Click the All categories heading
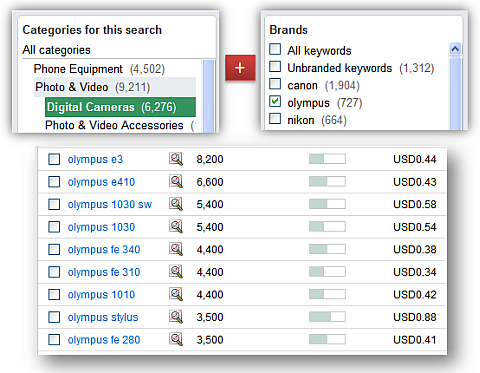480x373 pixels. [56, 50]
